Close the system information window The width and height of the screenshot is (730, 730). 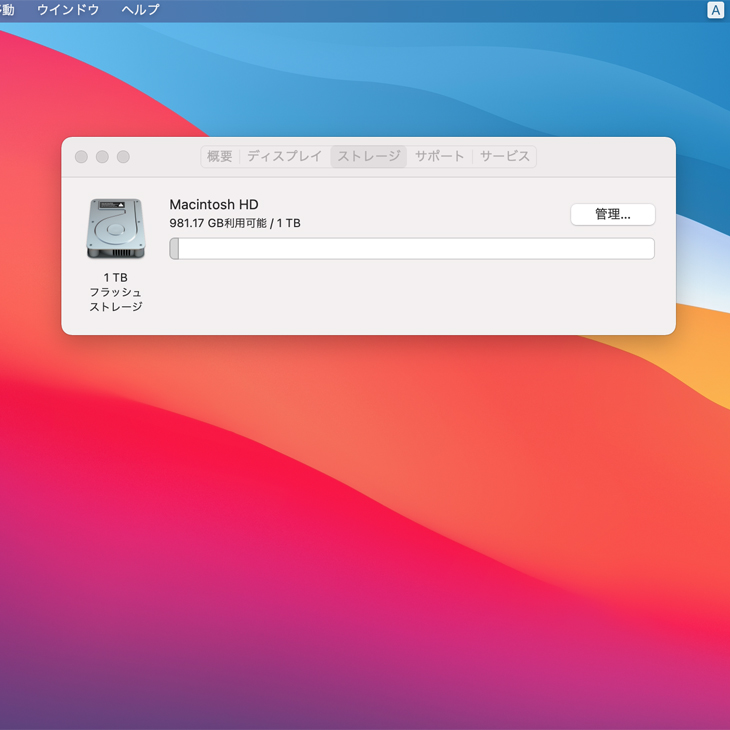[x=81, y=157]
